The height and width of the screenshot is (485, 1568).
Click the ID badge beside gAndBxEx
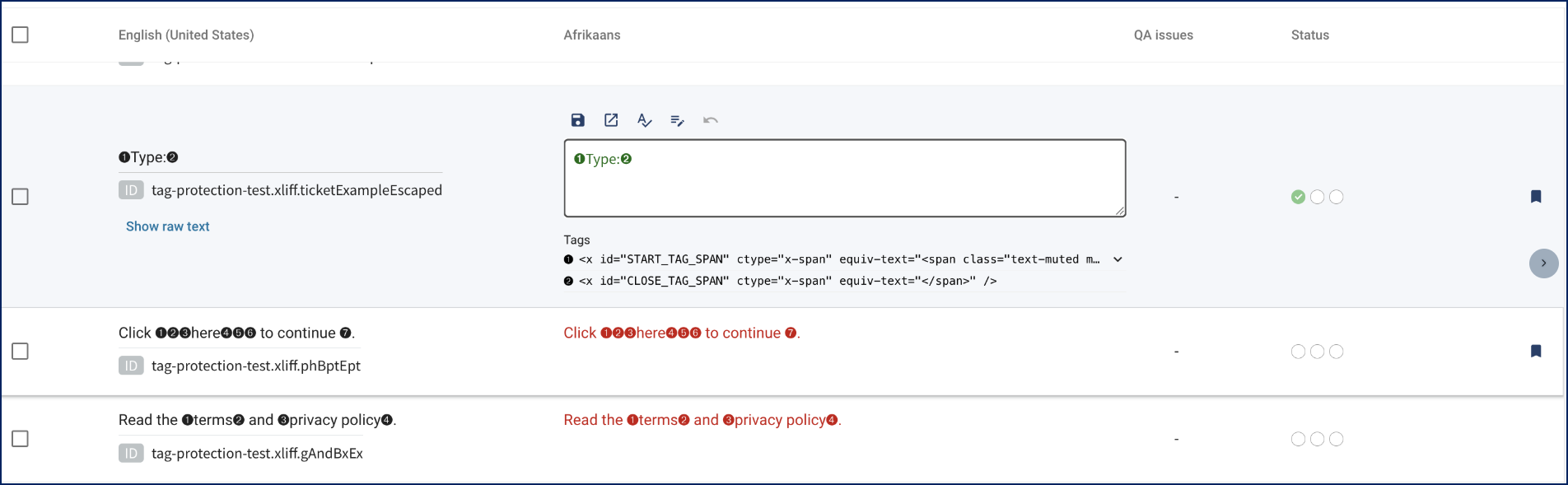tap(131, 453)
